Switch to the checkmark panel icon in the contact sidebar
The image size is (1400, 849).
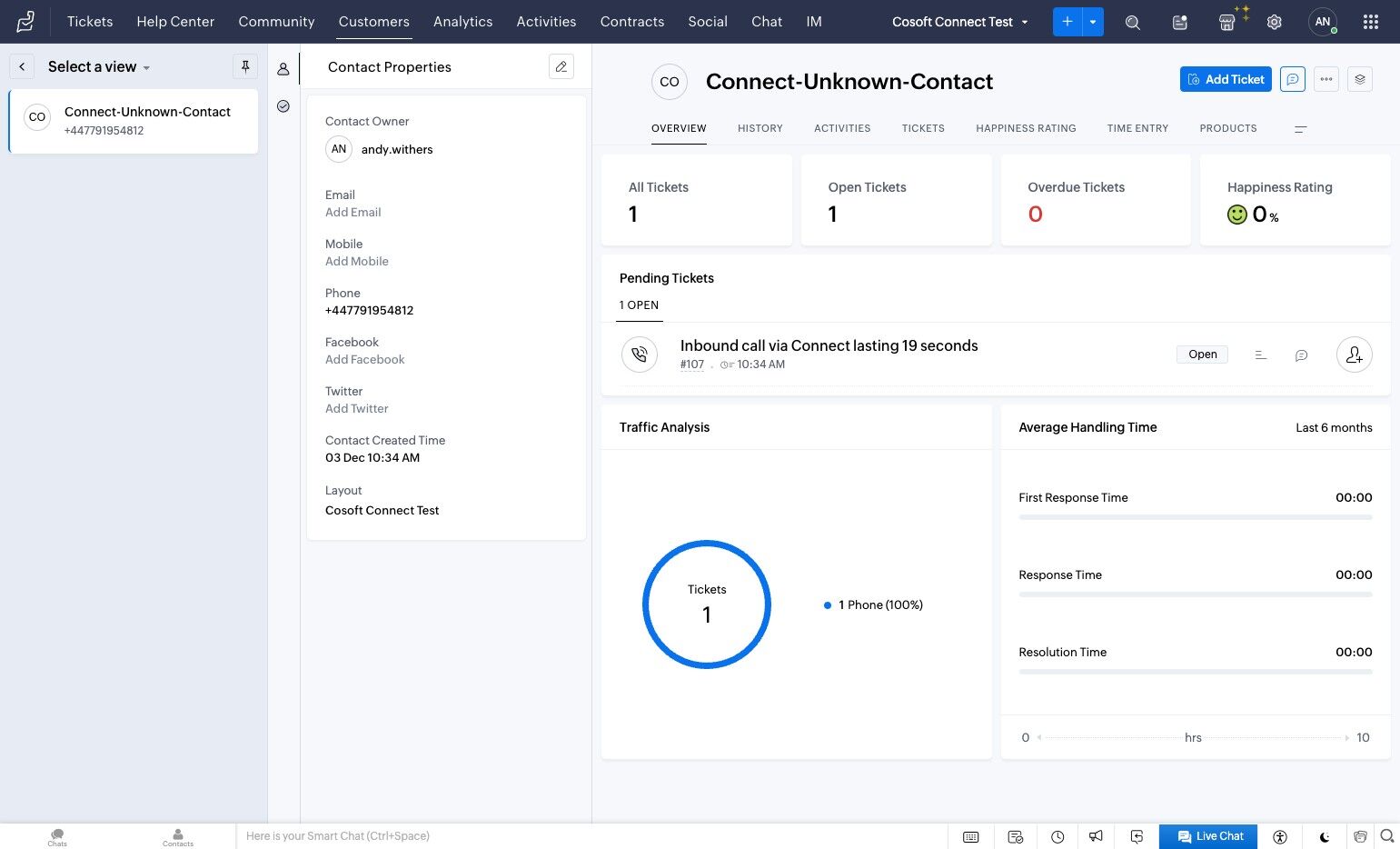(283, 106)
